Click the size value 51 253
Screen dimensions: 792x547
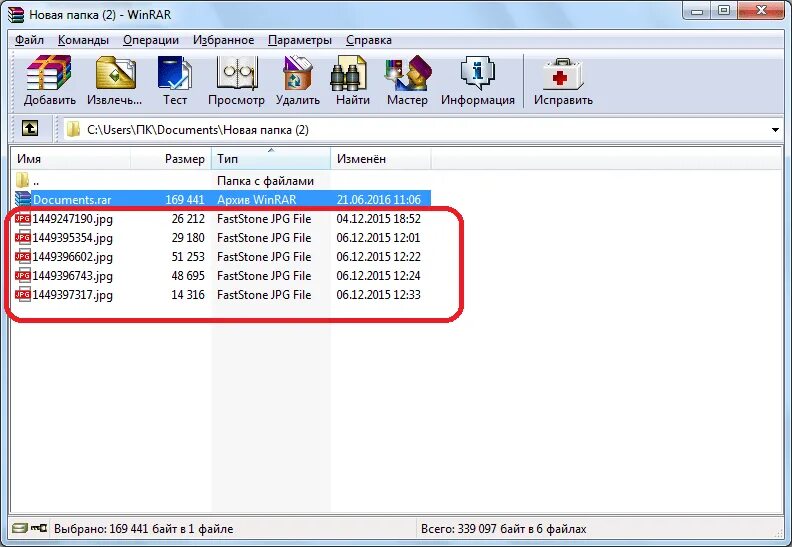pos(188,257)
